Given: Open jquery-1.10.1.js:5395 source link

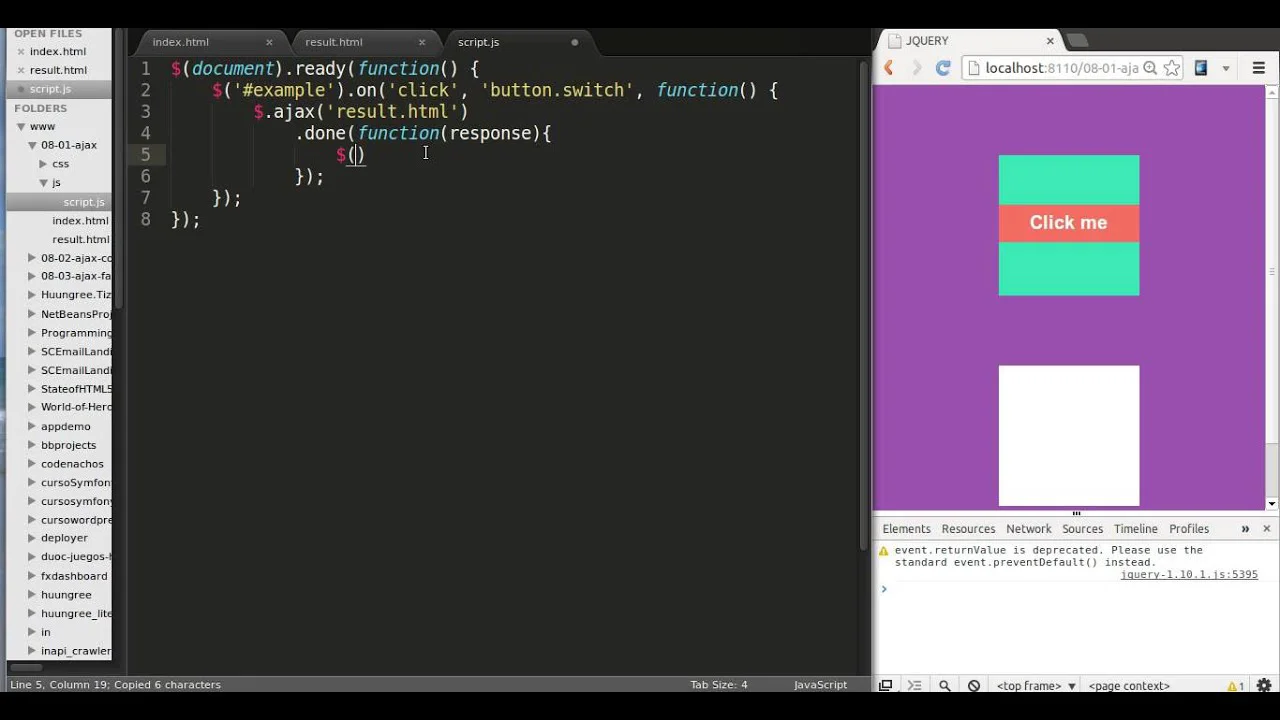Looking at the screenshot, I should 1188,575.
